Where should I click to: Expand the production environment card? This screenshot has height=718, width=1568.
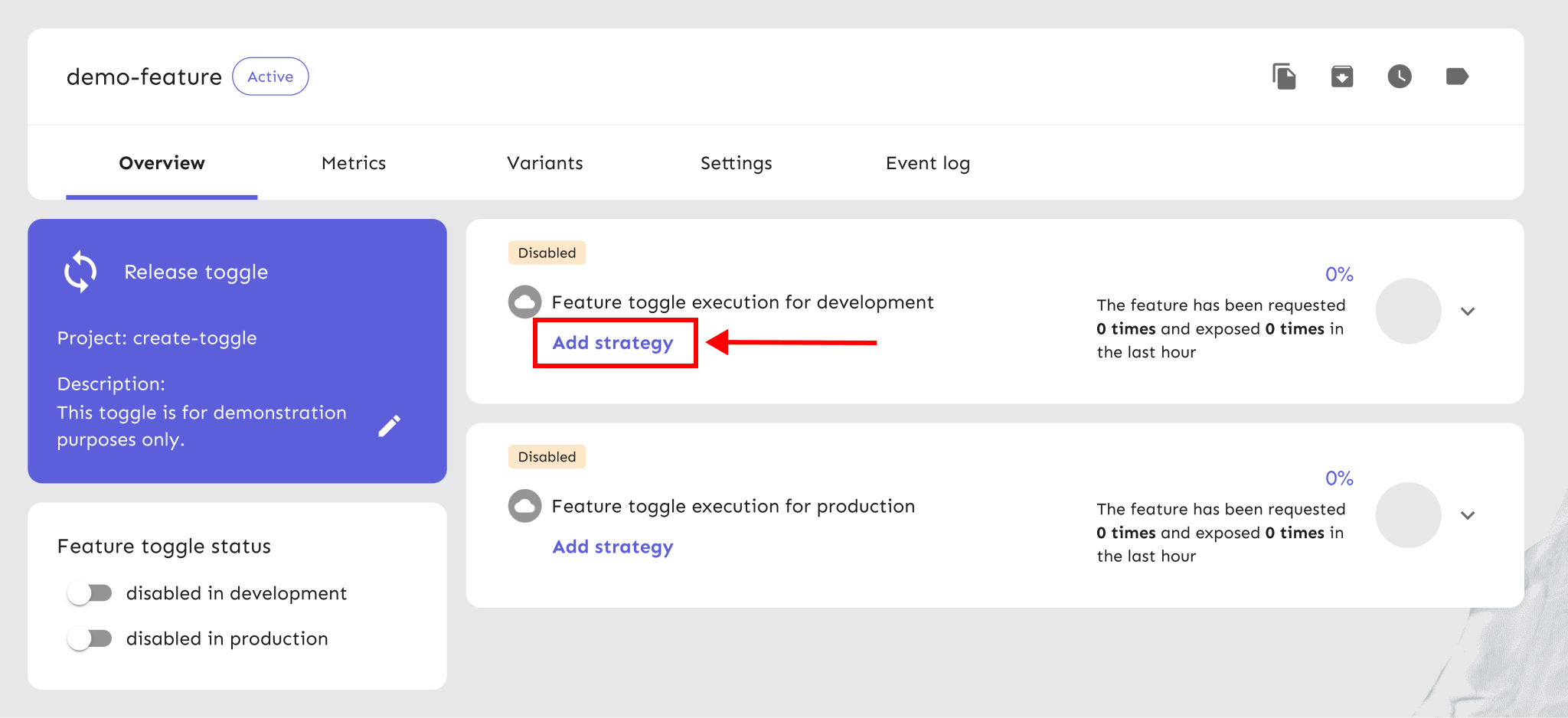[1467, 515]
